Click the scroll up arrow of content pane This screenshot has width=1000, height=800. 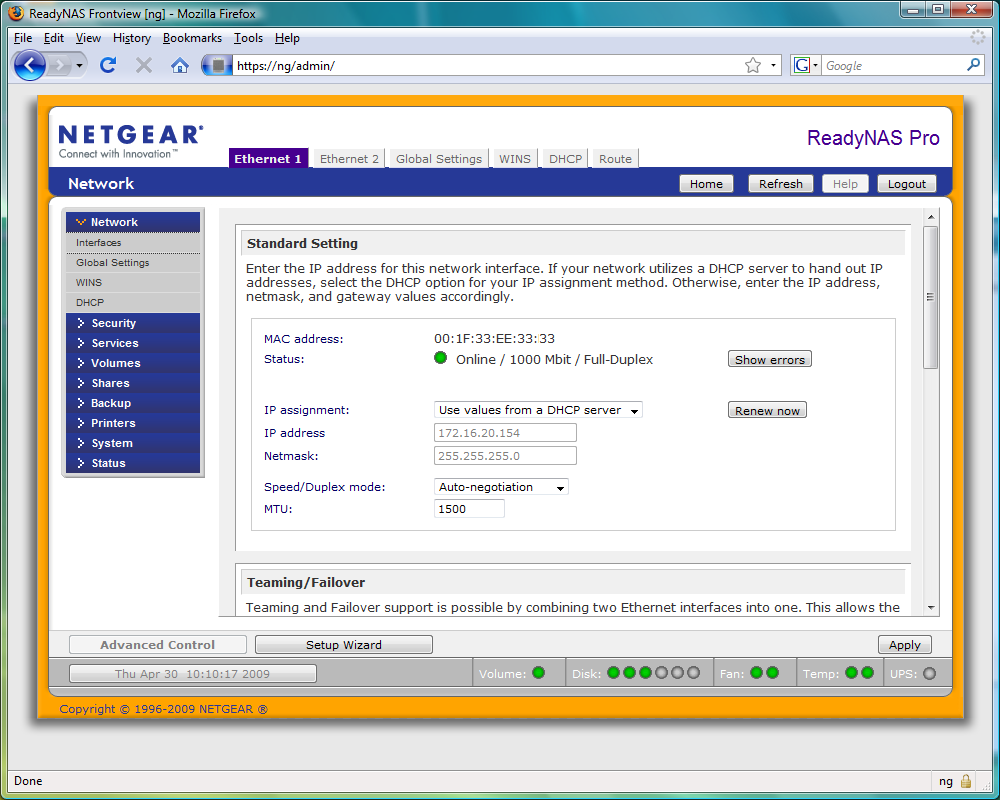point(931,217)
